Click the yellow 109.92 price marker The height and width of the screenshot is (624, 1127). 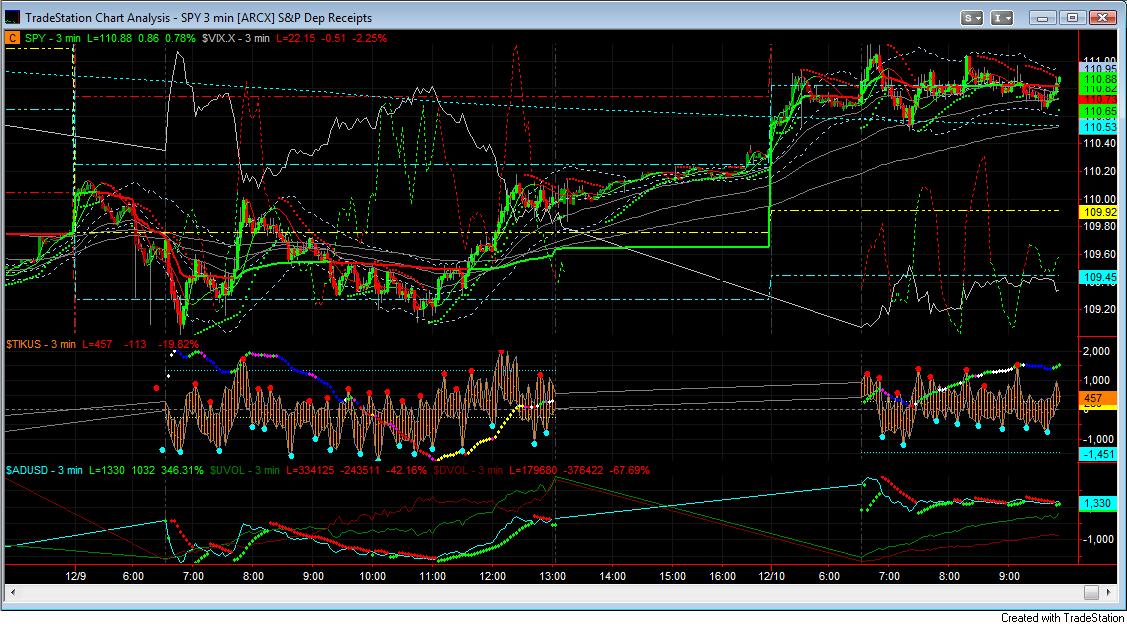coord(1096,212)
